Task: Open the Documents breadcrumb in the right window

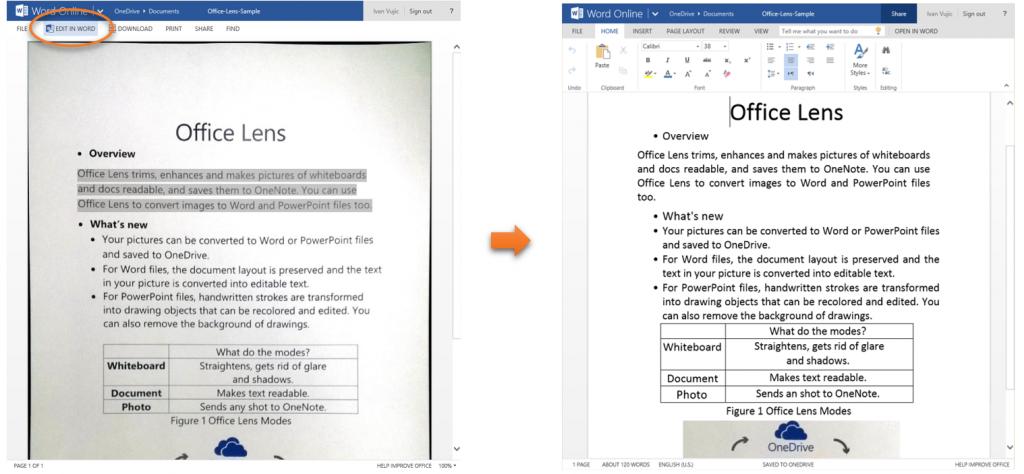Action: click(719, 13)
